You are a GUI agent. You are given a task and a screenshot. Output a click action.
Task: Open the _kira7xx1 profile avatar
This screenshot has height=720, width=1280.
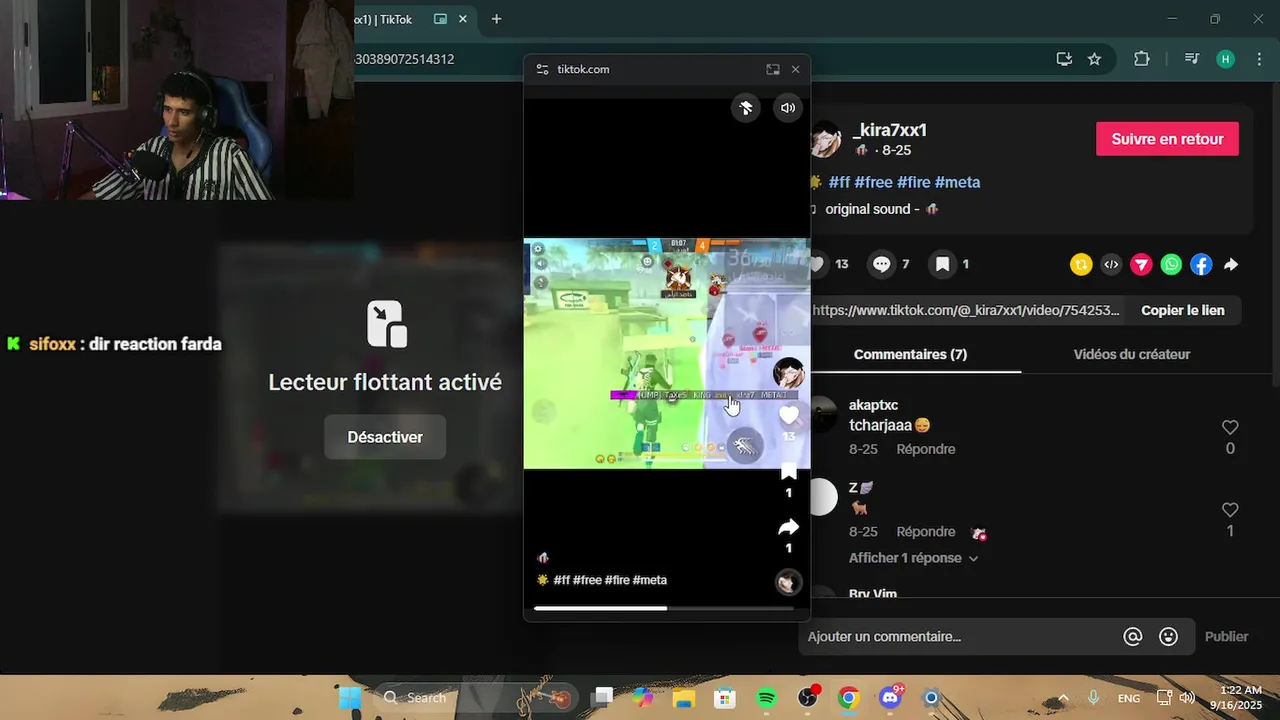(x=825, y=140)
